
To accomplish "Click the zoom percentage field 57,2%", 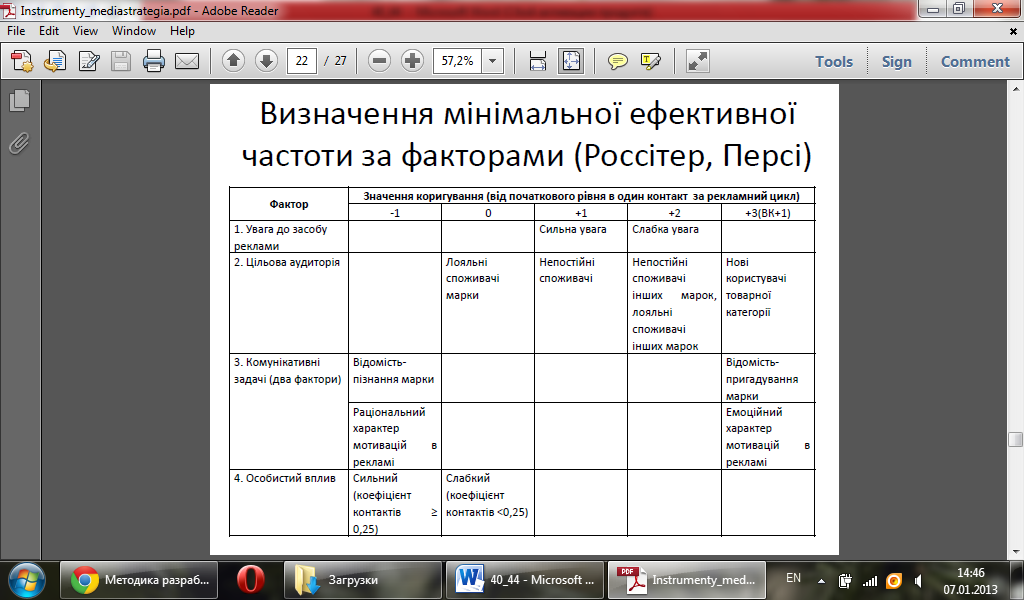I will click(458, 61).
